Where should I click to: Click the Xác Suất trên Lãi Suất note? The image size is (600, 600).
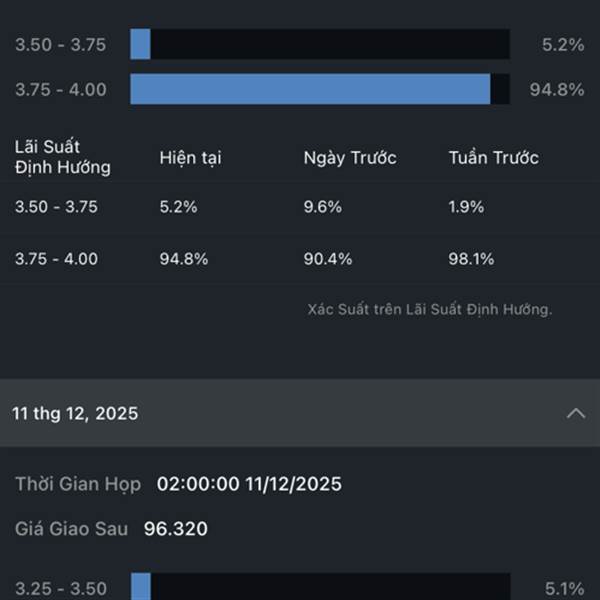point(429,310)
